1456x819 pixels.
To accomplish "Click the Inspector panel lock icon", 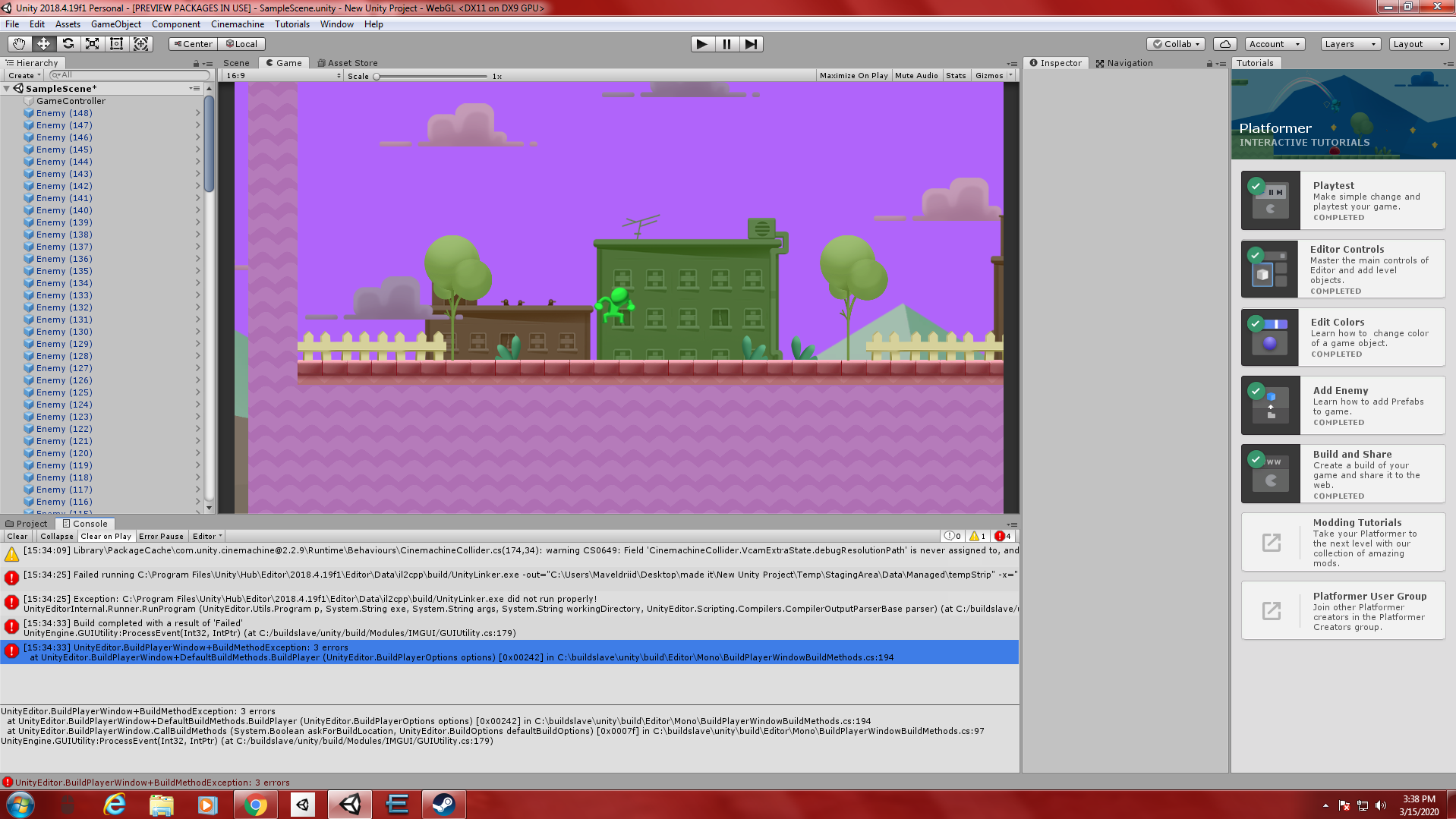I will pyautogui.click(x=1209, y=64).
